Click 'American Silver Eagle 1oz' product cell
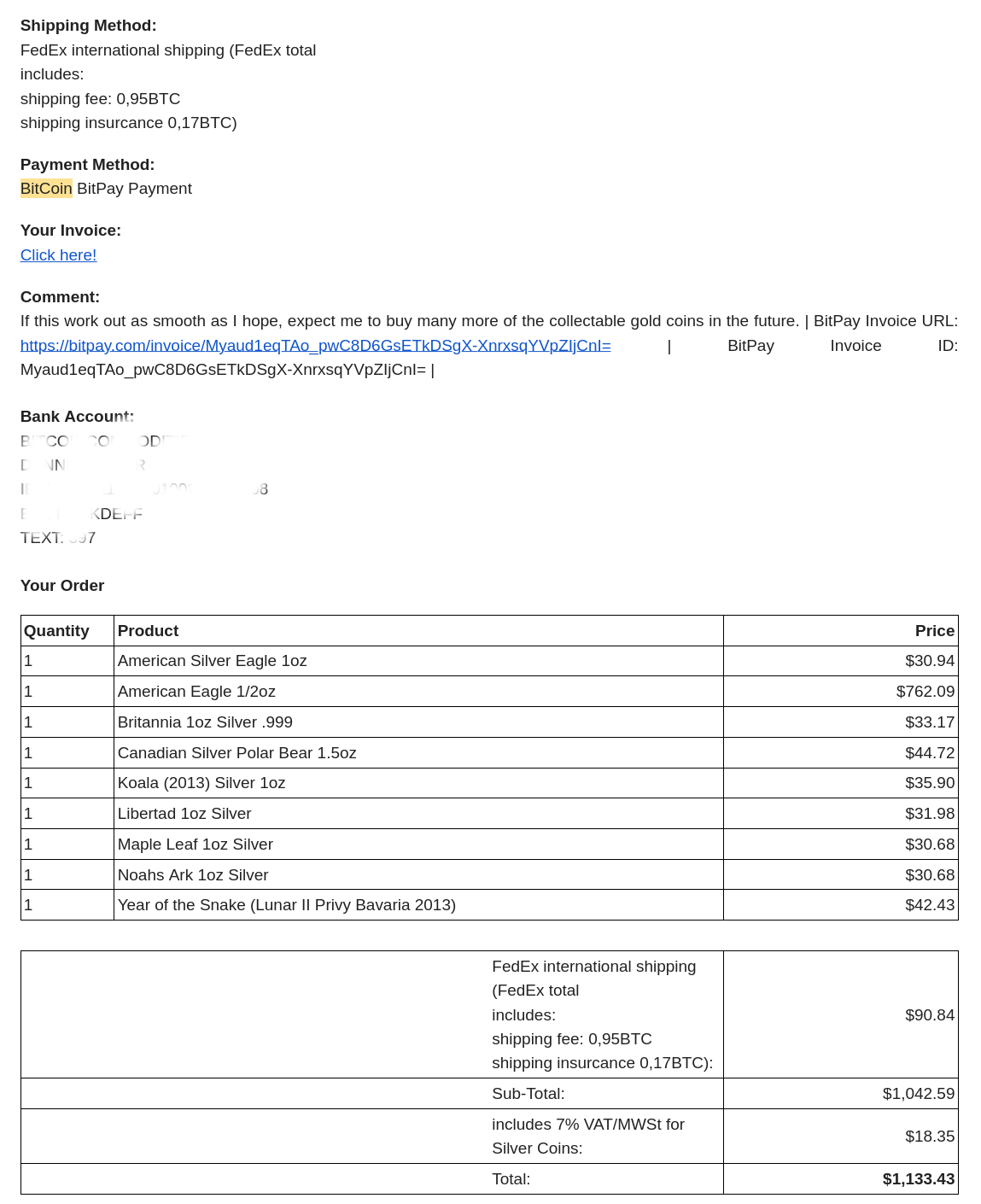This screenshot has width=981, height=1204. point(418,661)
